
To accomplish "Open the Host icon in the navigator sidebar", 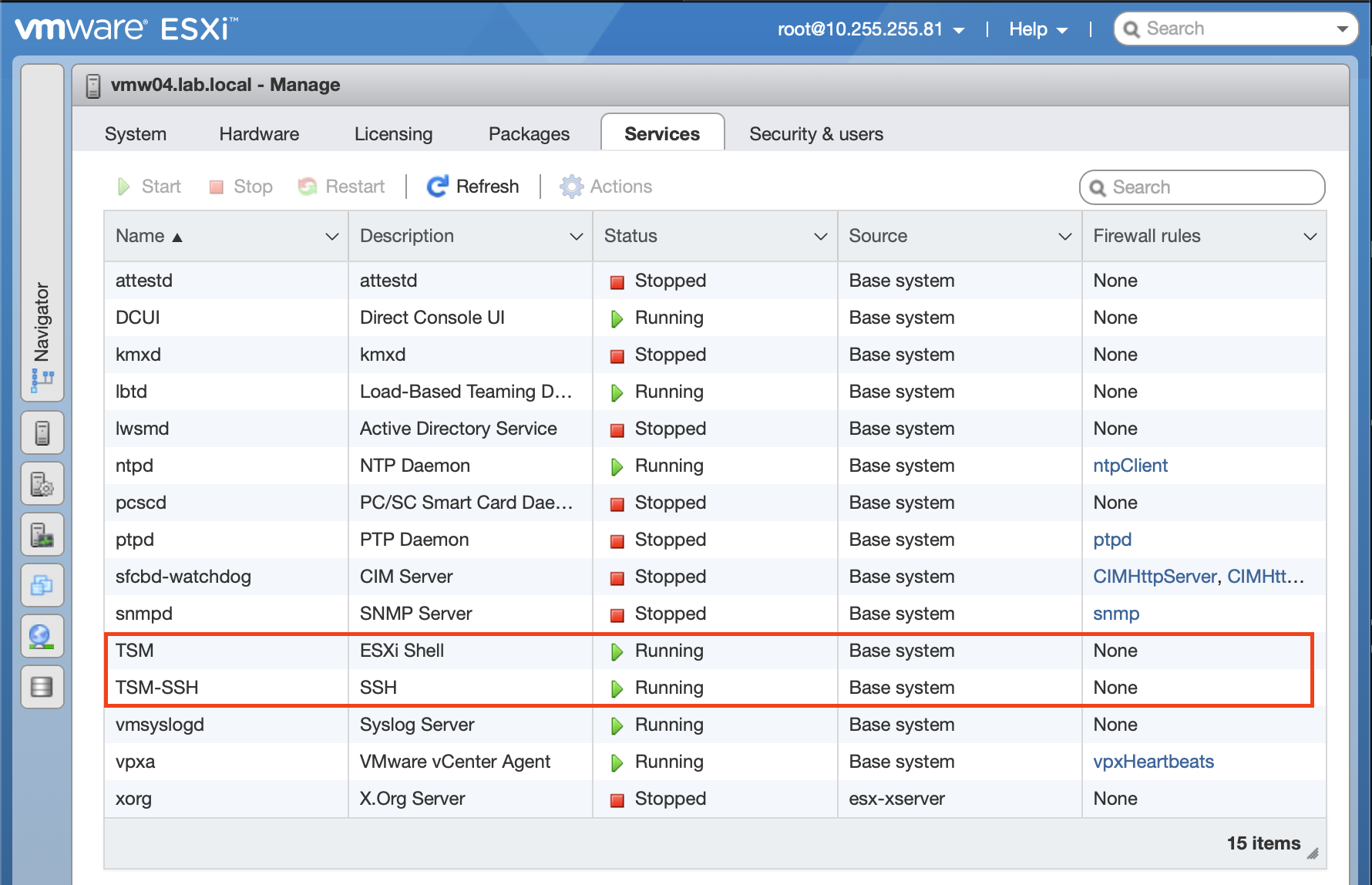I will pyautogui.click(x=42, y=433).
